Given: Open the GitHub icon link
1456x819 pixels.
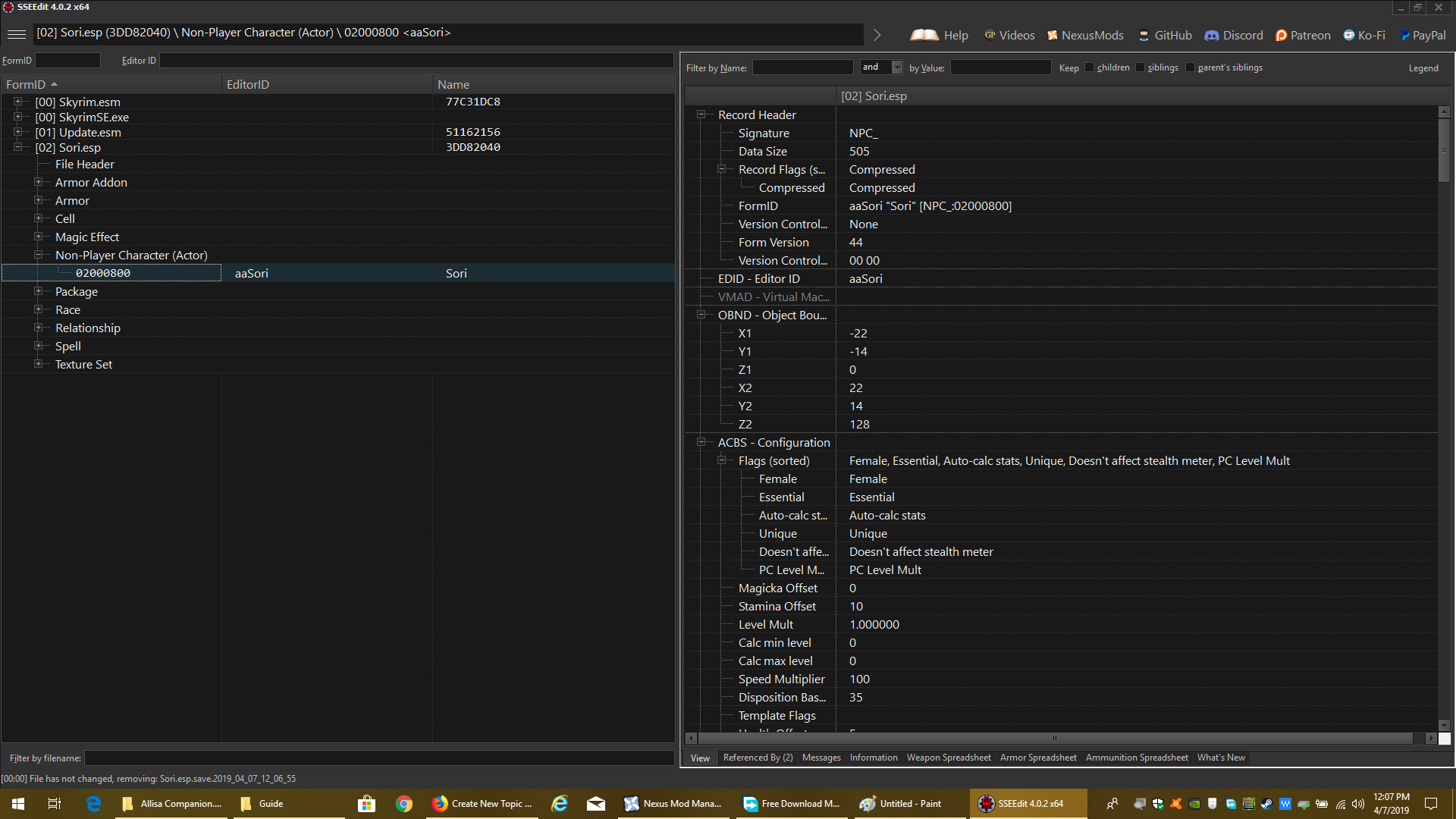Looking at the screenshot, I should click(1144, 35).
